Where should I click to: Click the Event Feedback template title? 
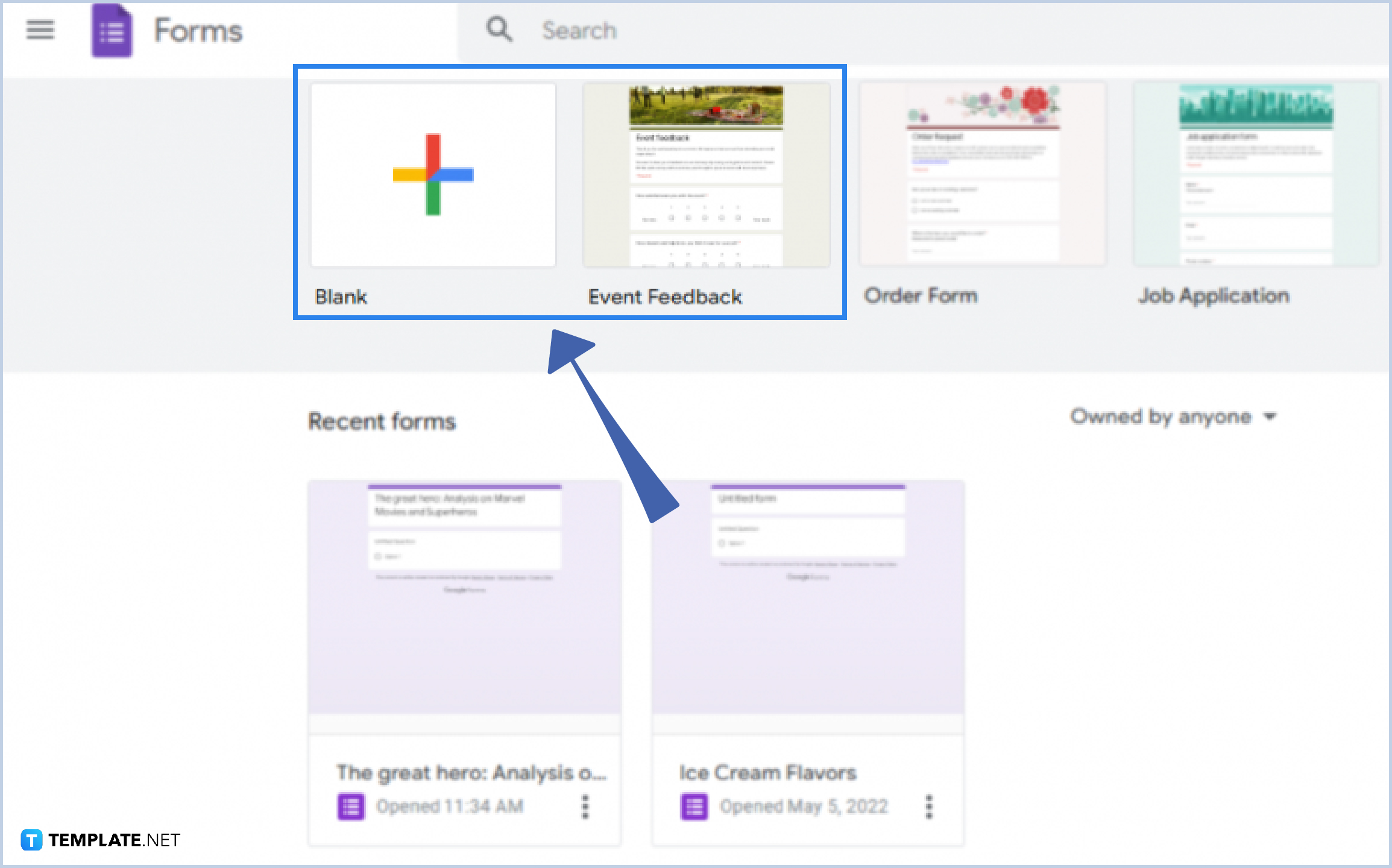664,297
